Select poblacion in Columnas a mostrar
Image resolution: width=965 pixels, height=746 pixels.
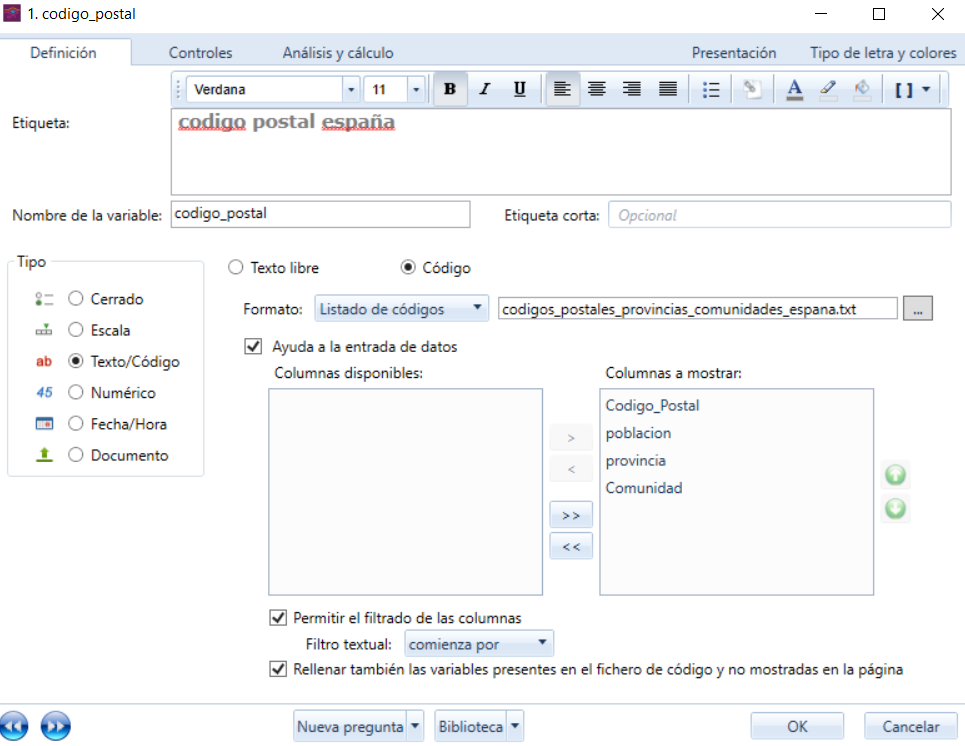638,433
